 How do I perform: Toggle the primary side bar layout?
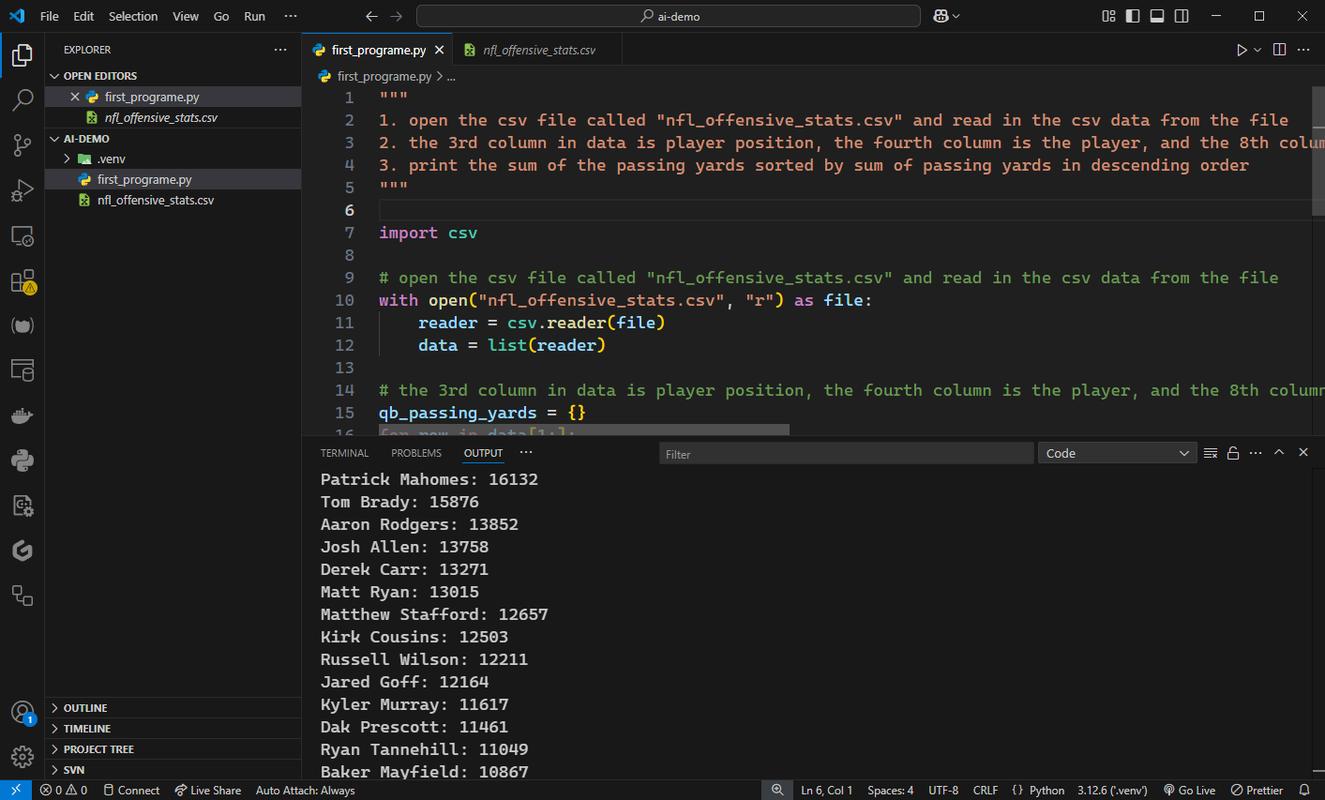1132,16
